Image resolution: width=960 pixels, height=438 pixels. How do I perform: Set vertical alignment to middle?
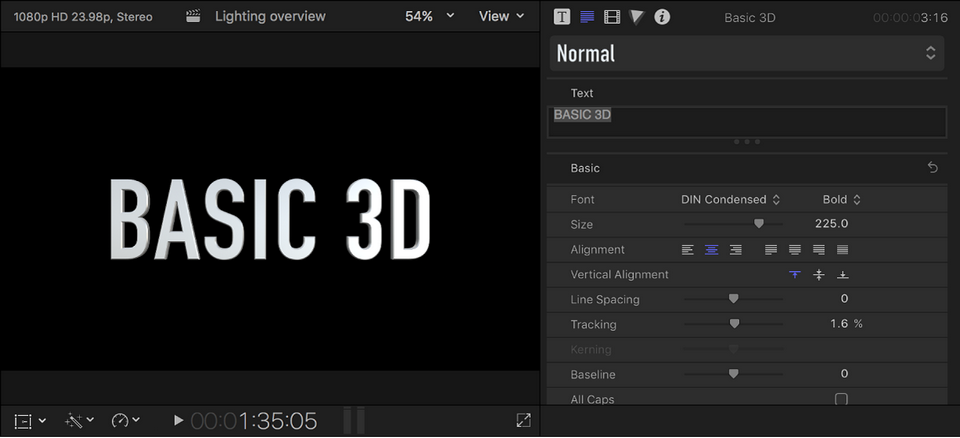(x=819, y=274)
